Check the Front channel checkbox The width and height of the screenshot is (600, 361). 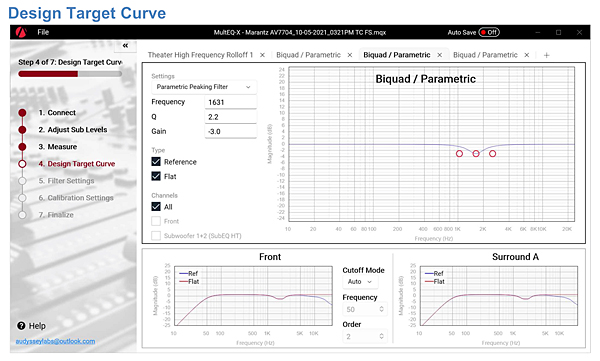tap(156, 221)
